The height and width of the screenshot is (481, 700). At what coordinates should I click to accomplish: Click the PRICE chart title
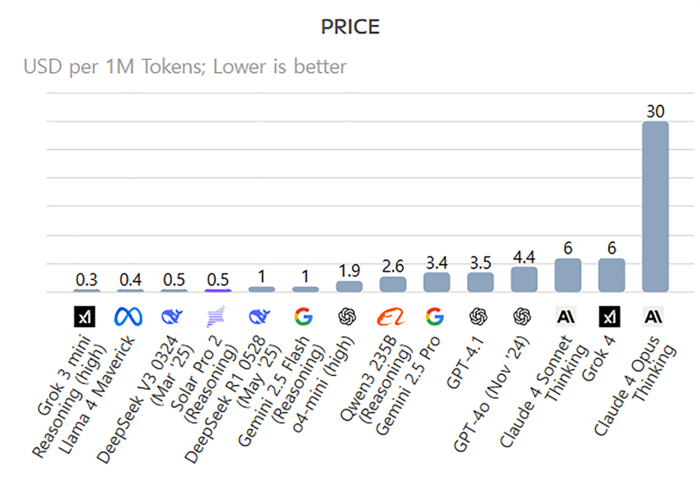click(x=350, y=27)
